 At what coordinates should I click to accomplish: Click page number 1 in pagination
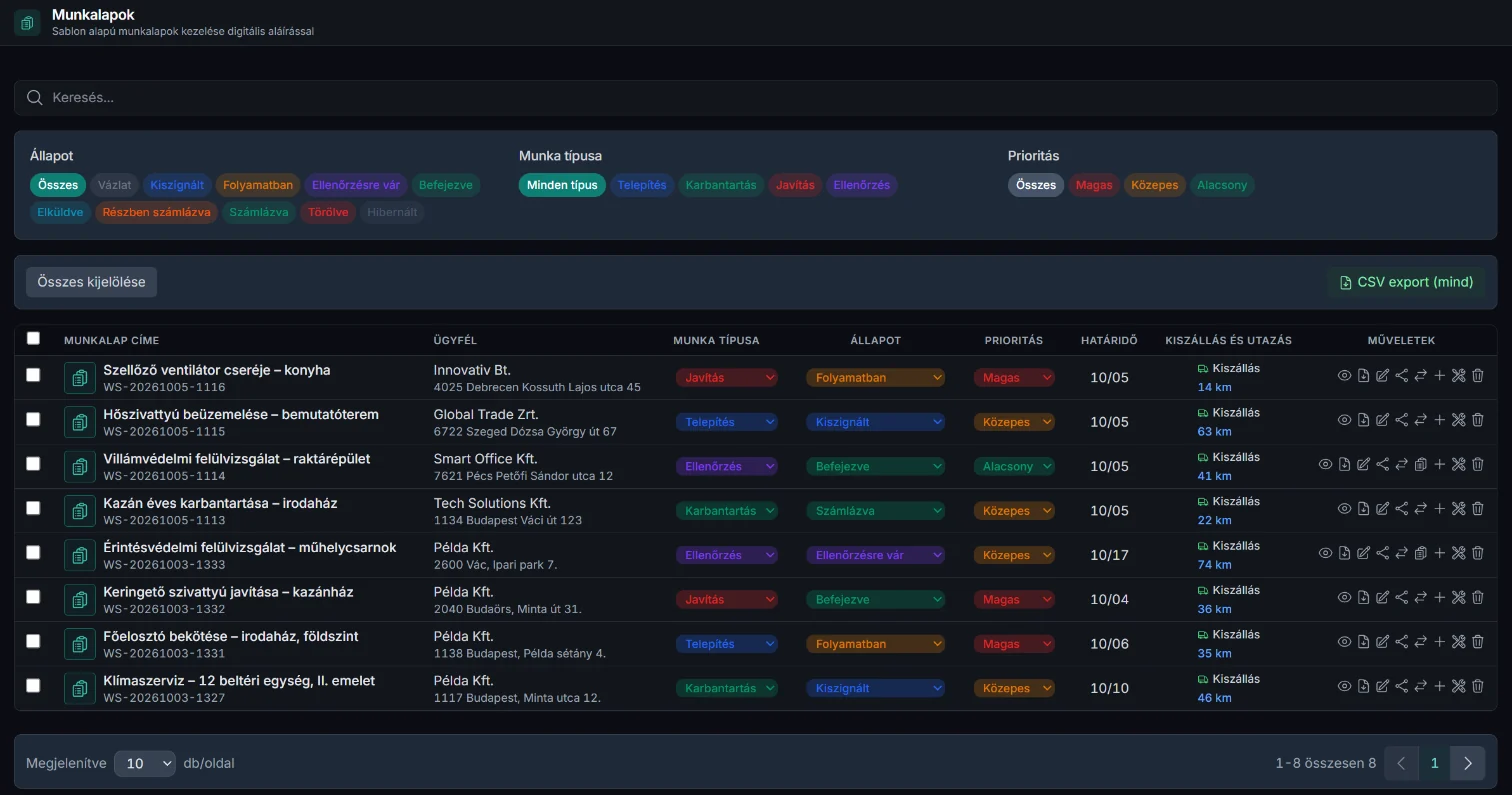coord(1434,763)
